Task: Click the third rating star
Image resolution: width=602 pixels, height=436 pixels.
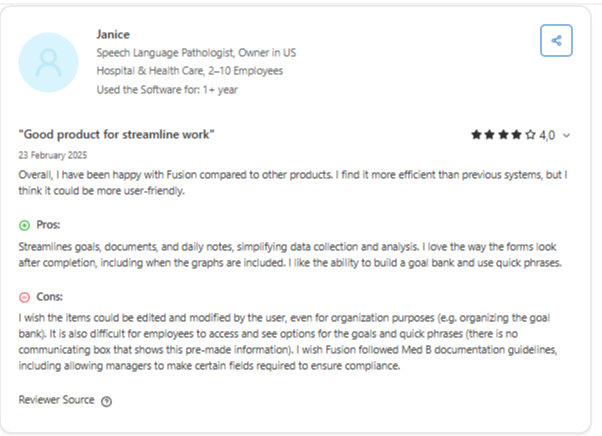Action: pos(503,135)
